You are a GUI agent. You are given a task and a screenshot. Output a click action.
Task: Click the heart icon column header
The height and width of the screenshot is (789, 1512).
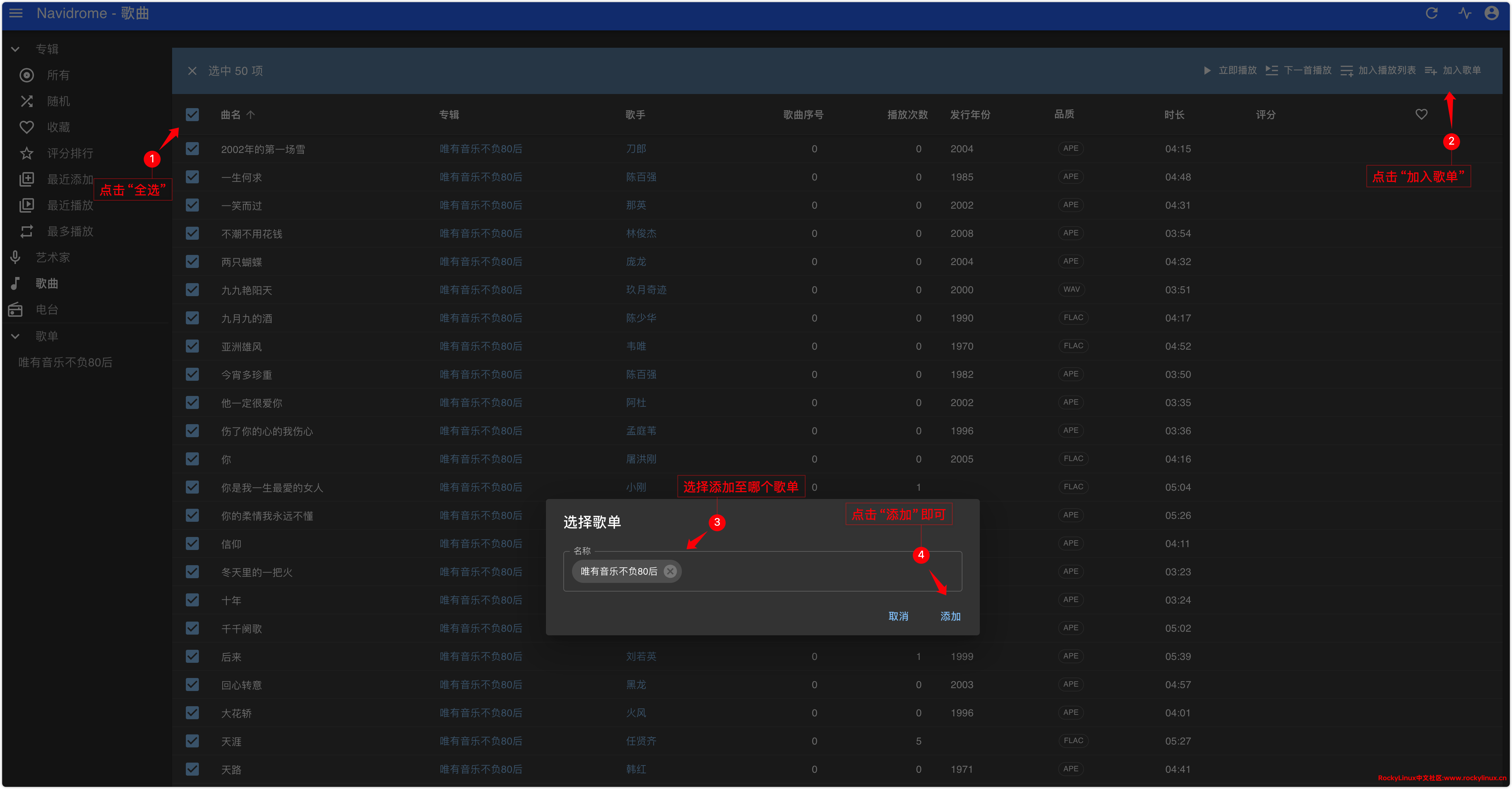click(1421, 115)
